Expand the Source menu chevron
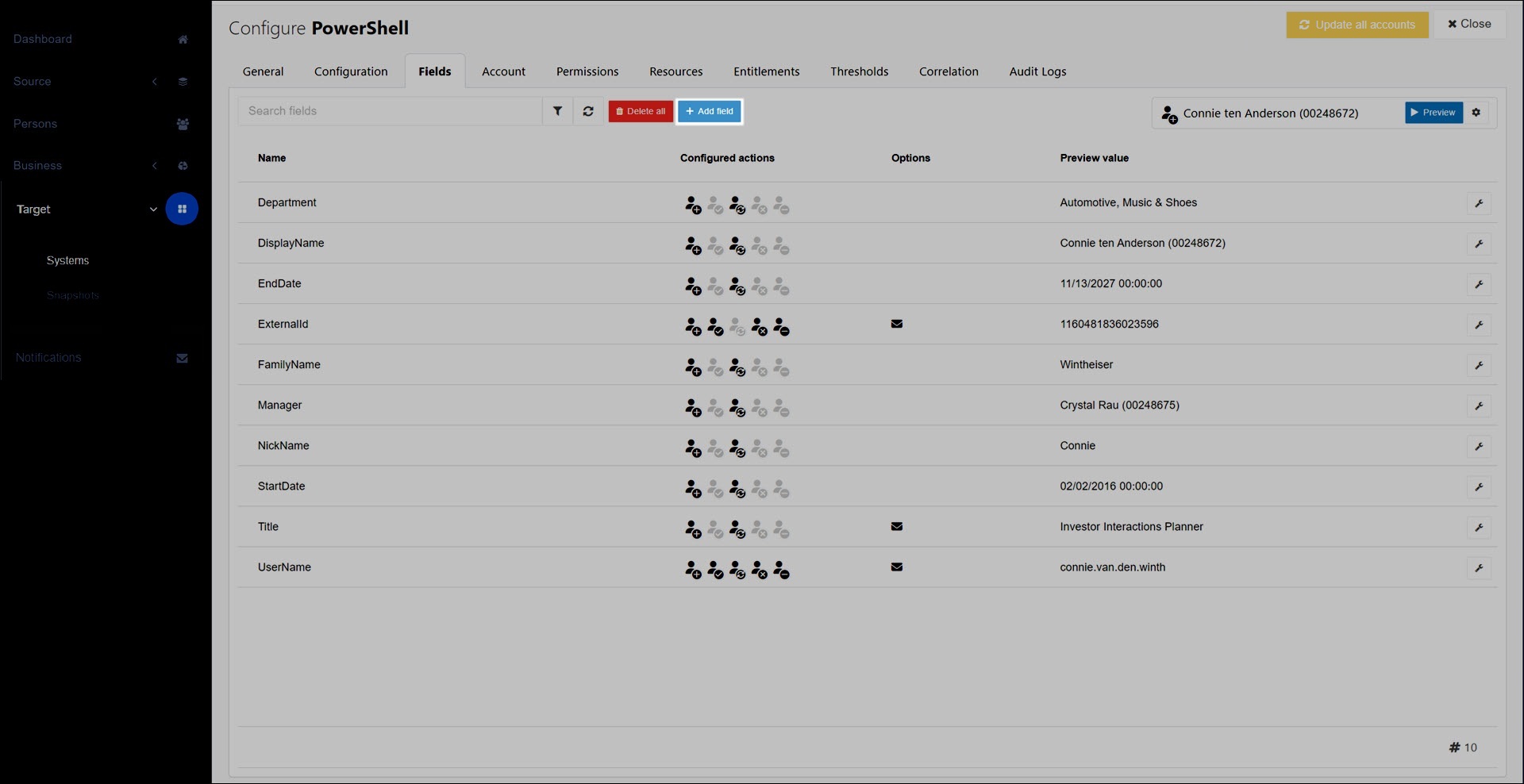The image size is (1524, 784). (x=155, y=82)
